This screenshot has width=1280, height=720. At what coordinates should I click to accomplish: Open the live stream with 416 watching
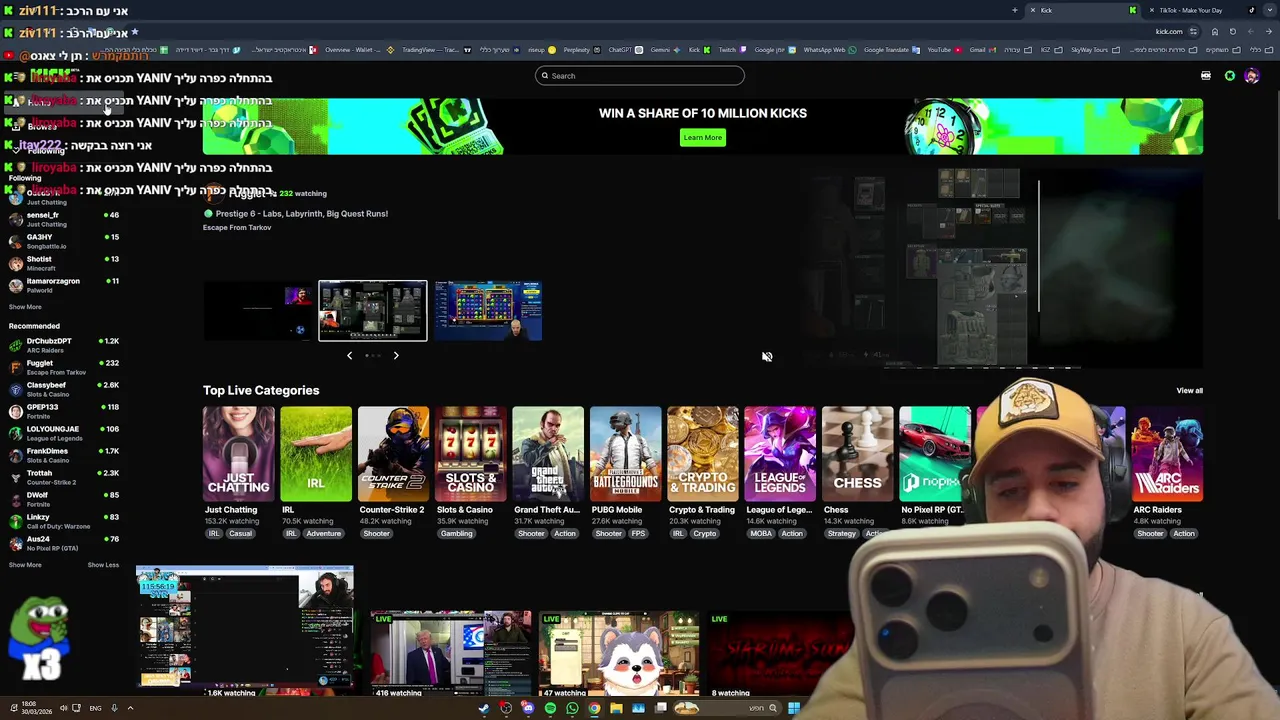tap(451, 655)
